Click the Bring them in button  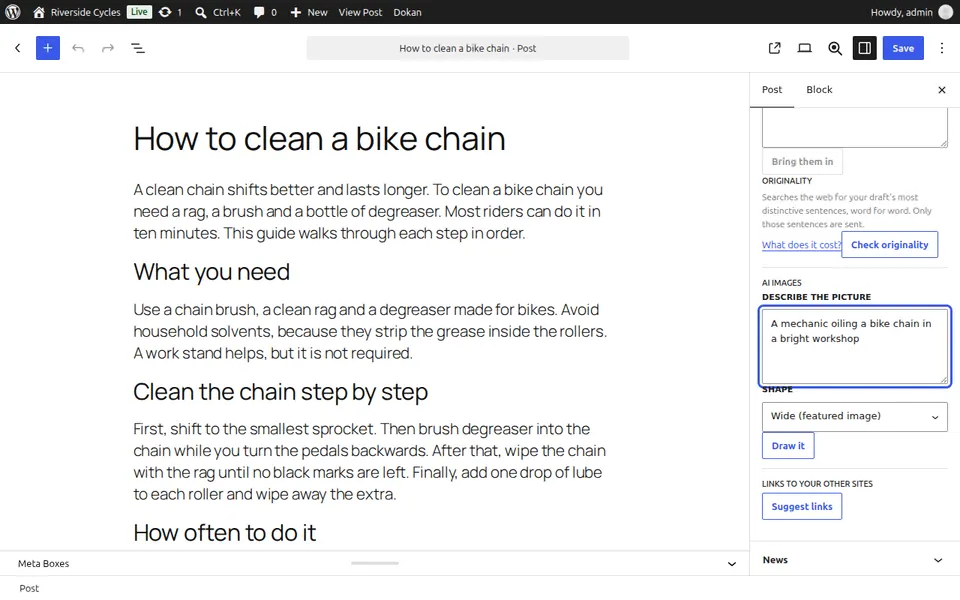point(802,162)
